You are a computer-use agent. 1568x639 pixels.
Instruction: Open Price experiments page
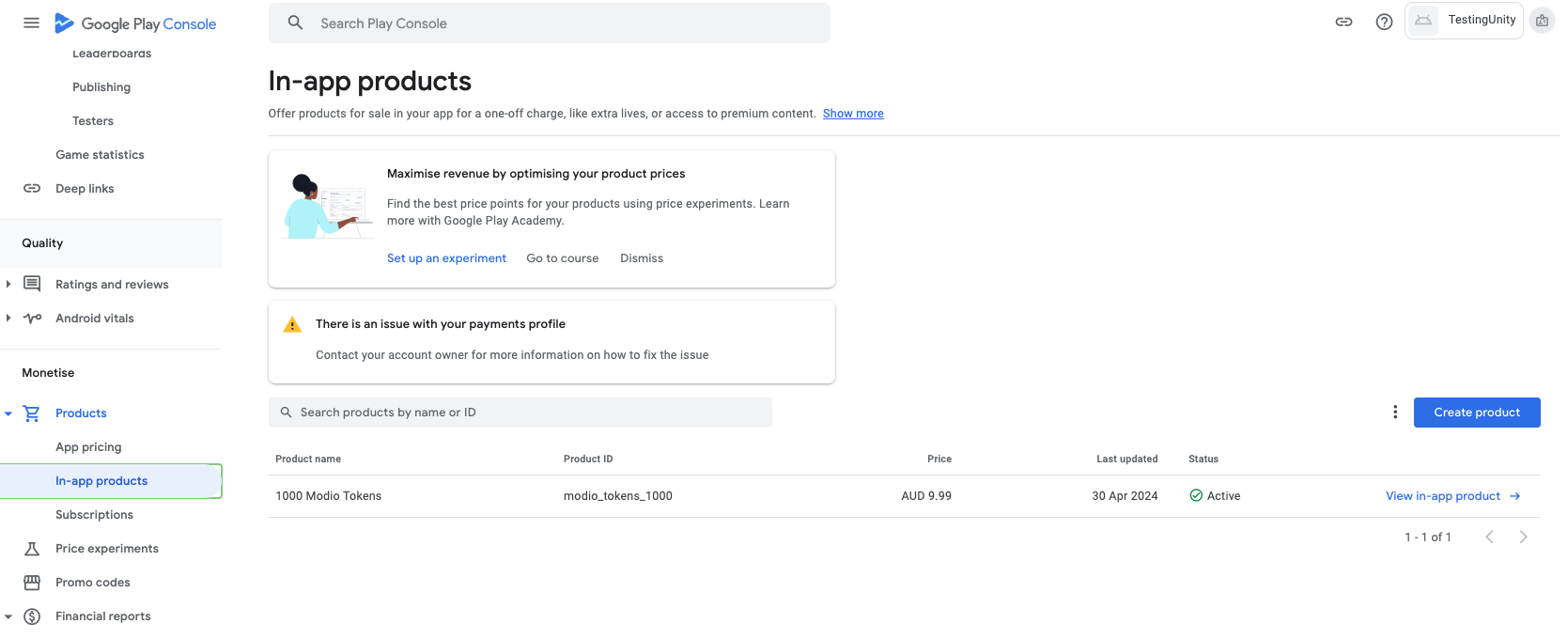107,548
